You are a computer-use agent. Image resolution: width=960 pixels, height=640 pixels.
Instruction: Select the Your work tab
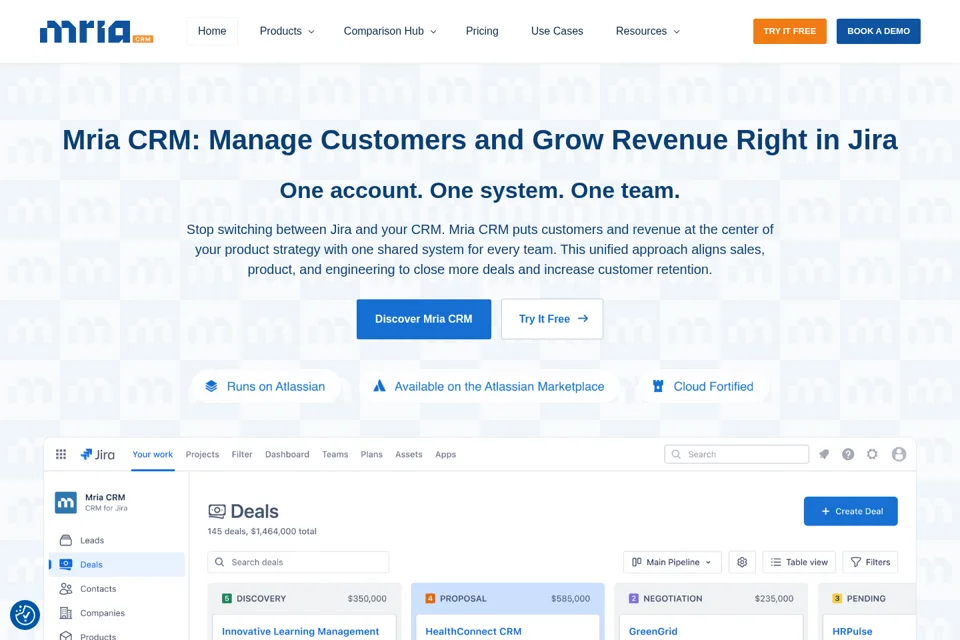[x=152, y=454]
